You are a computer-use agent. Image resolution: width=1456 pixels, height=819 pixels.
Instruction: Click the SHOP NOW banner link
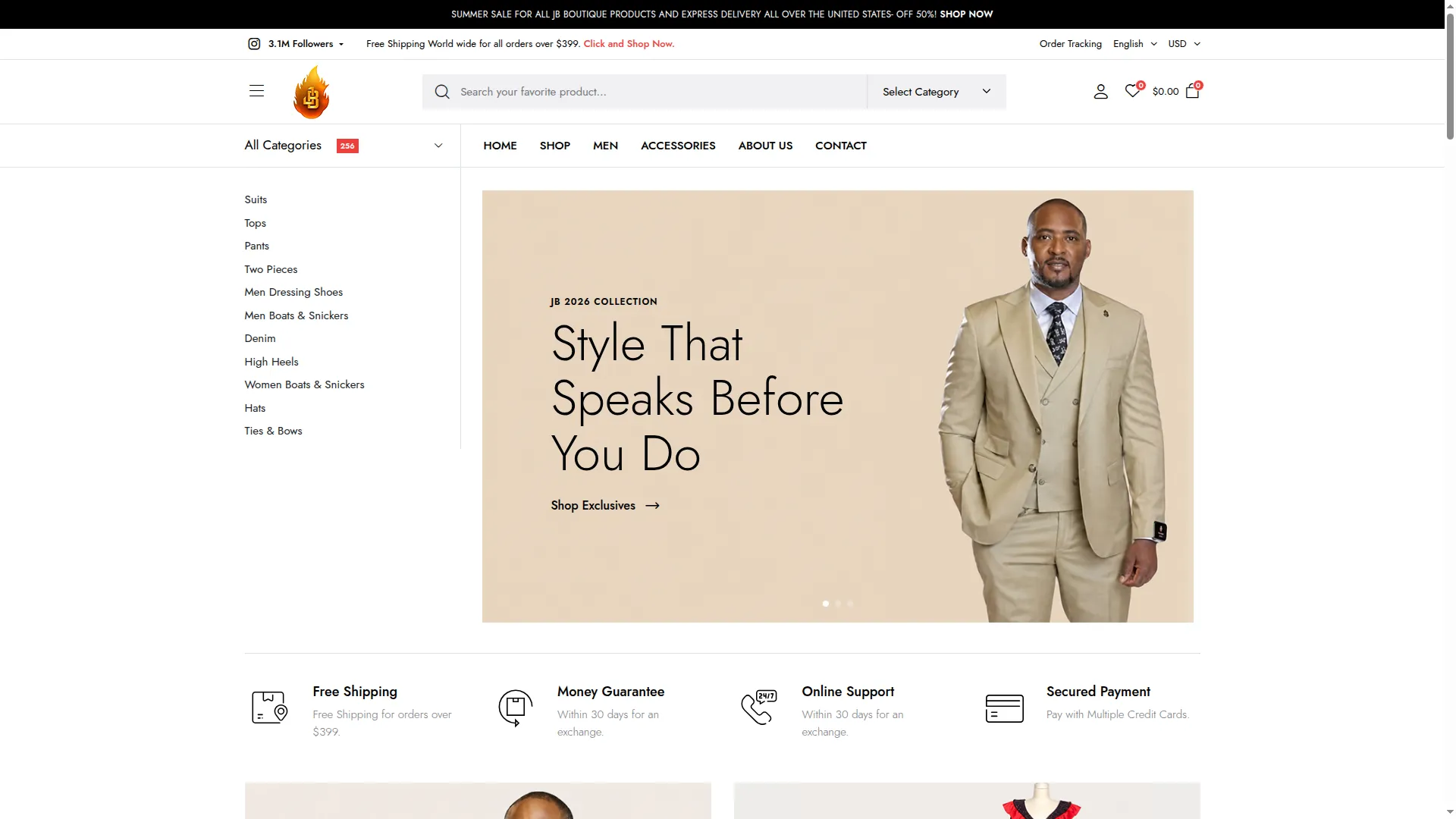click(966, 14)
